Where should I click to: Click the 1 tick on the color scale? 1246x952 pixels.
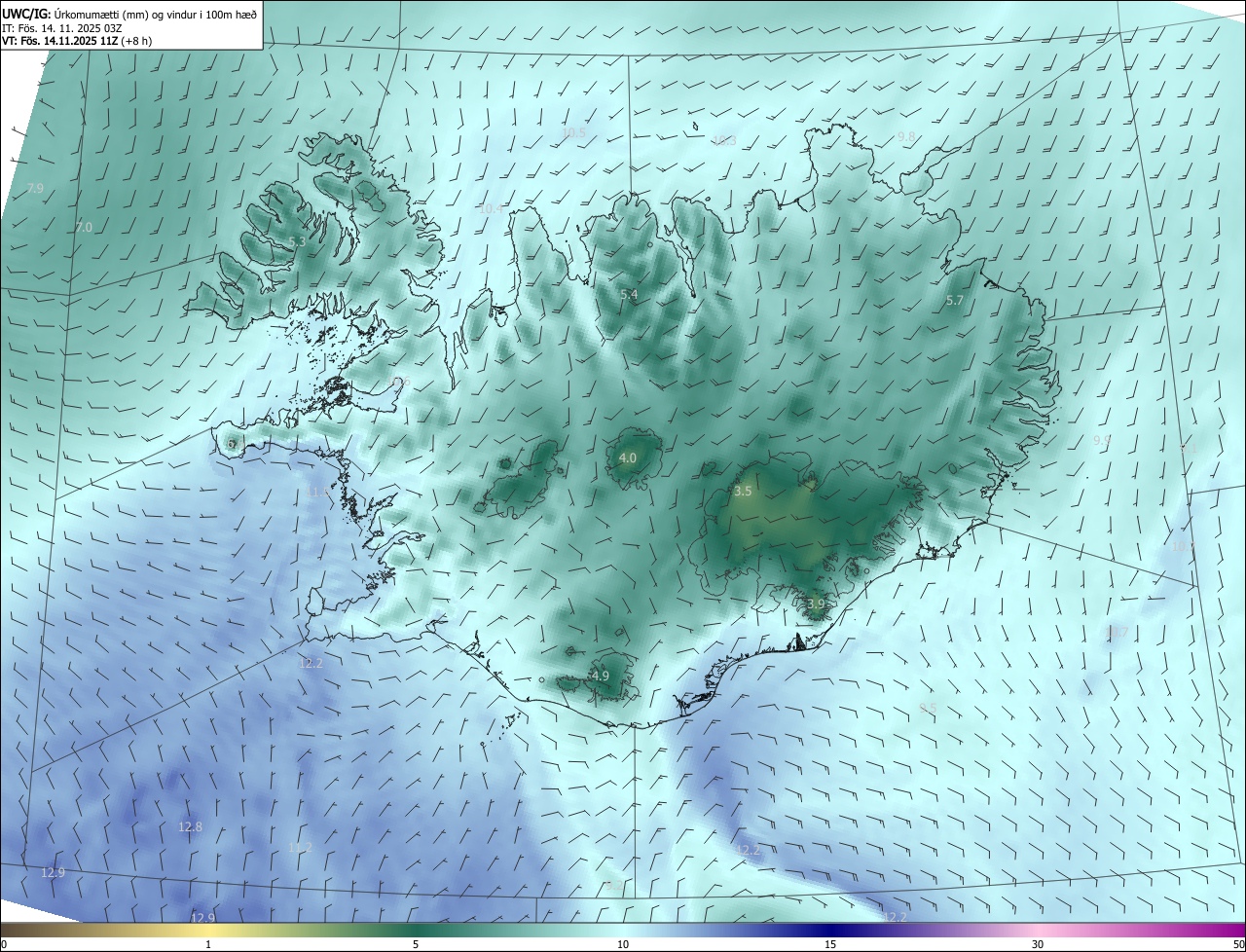coord(208,944)
